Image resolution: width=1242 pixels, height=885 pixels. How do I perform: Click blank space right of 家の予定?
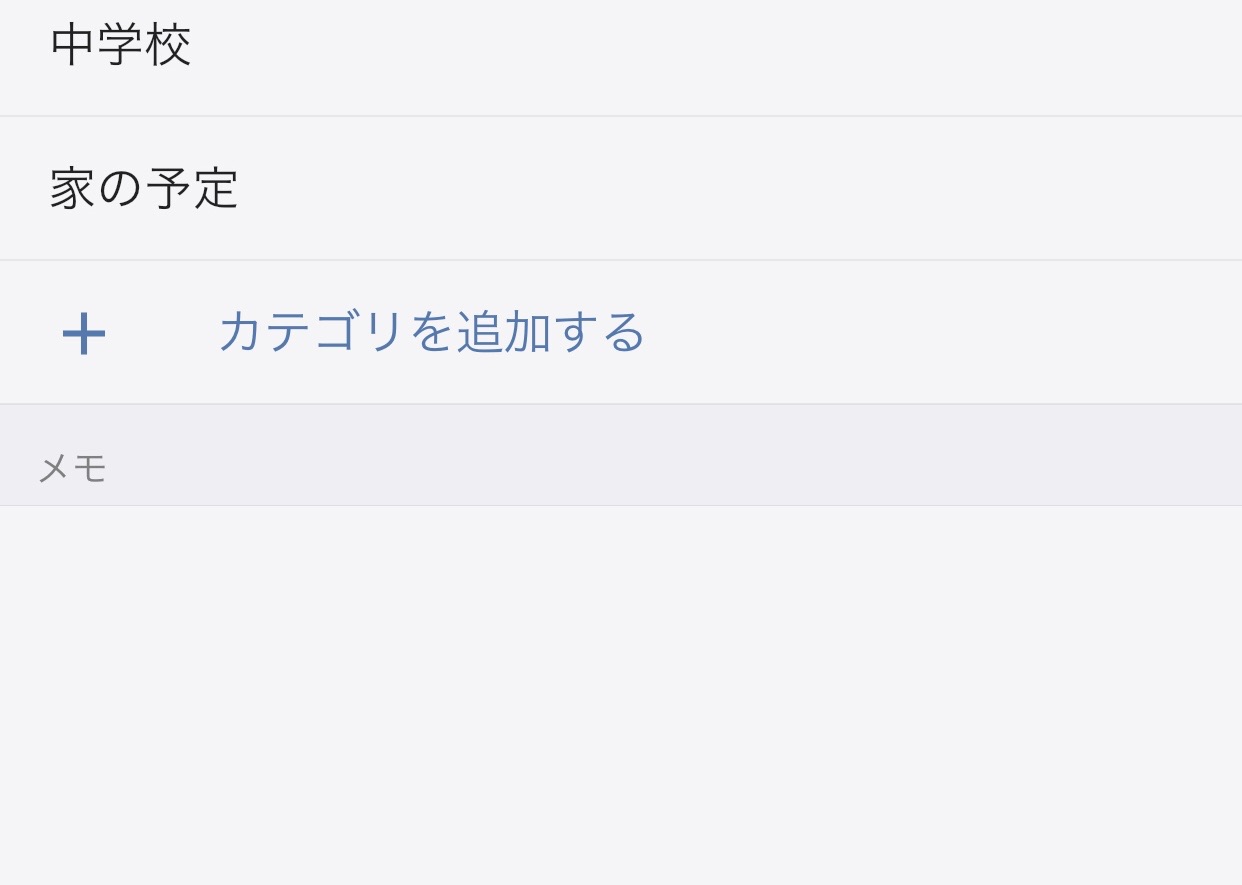[x=740, y=189]
